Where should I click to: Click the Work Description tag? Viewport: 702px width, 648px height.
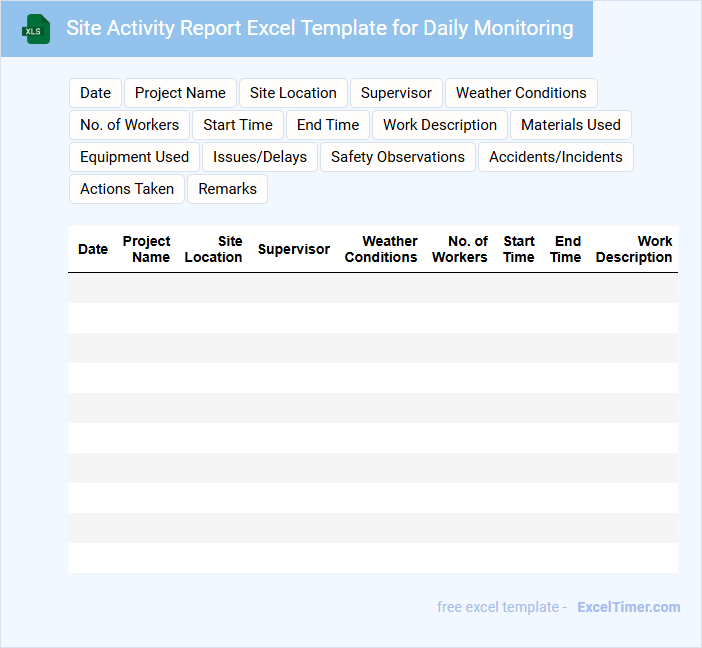click(440, 125)
